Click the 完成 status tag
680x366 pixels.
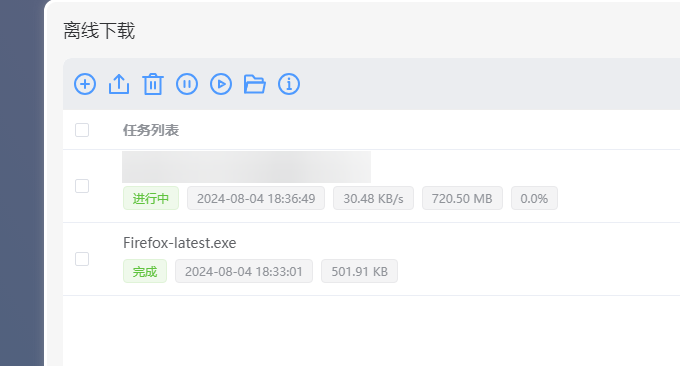[x=145, y=271]
